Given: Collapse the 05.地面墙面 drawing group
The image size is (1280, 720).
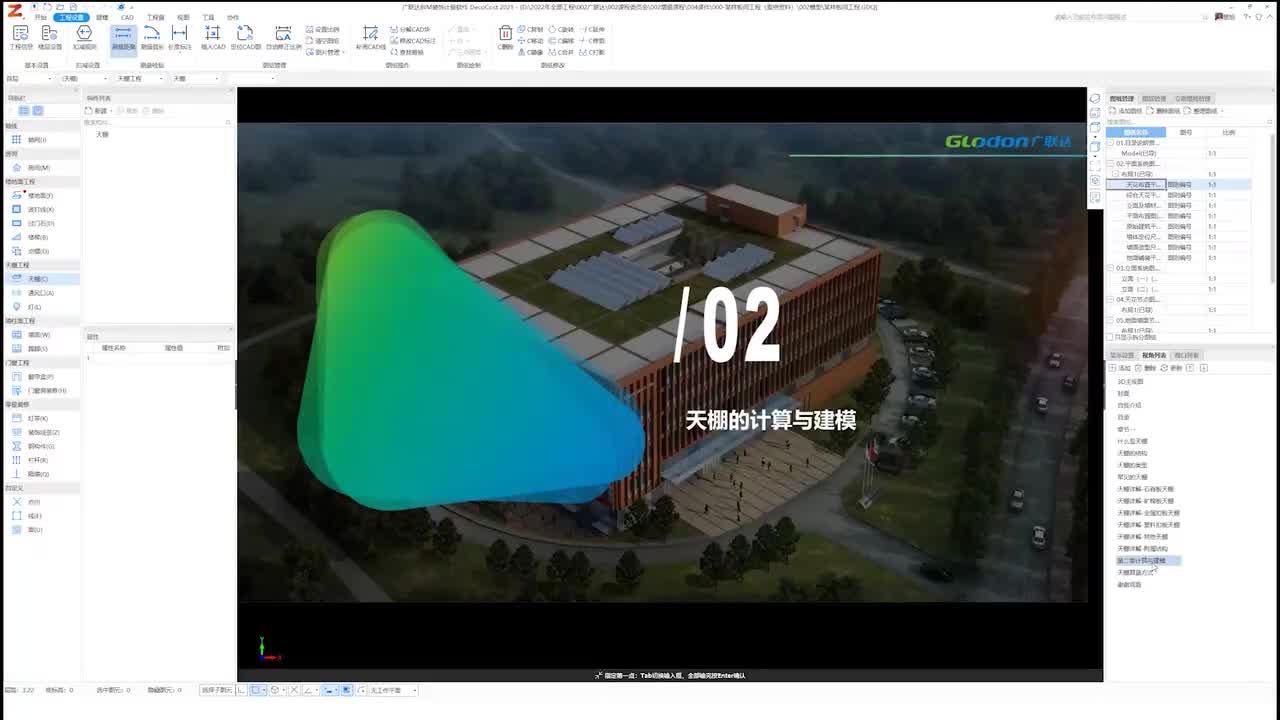Looking at the screenshot, I should (x=1110, y=320).
